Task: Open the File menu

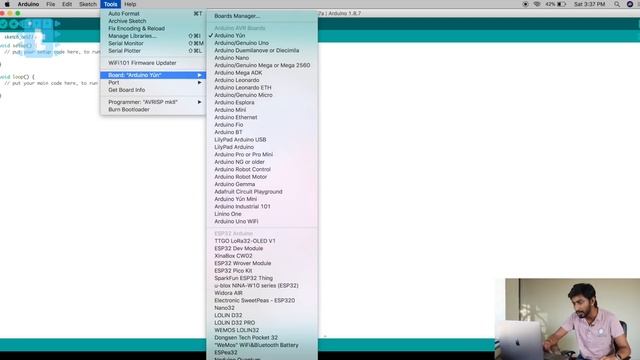Action: (51, 4)
